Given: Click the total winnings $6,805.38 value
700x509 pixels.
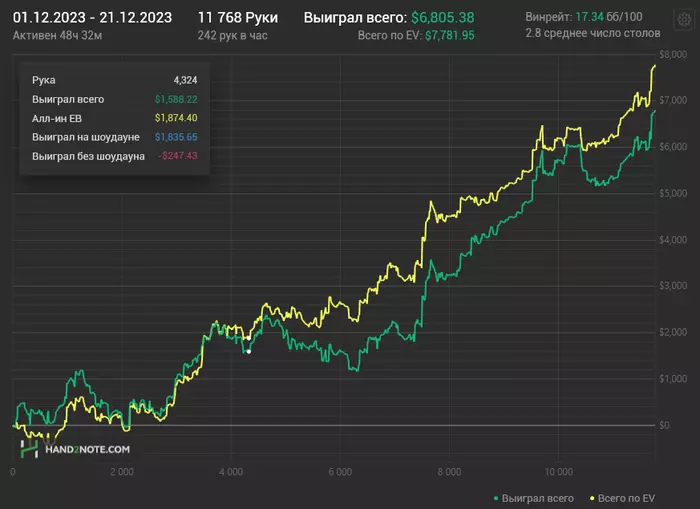Looking at the screenshot, I should [442, 18].
